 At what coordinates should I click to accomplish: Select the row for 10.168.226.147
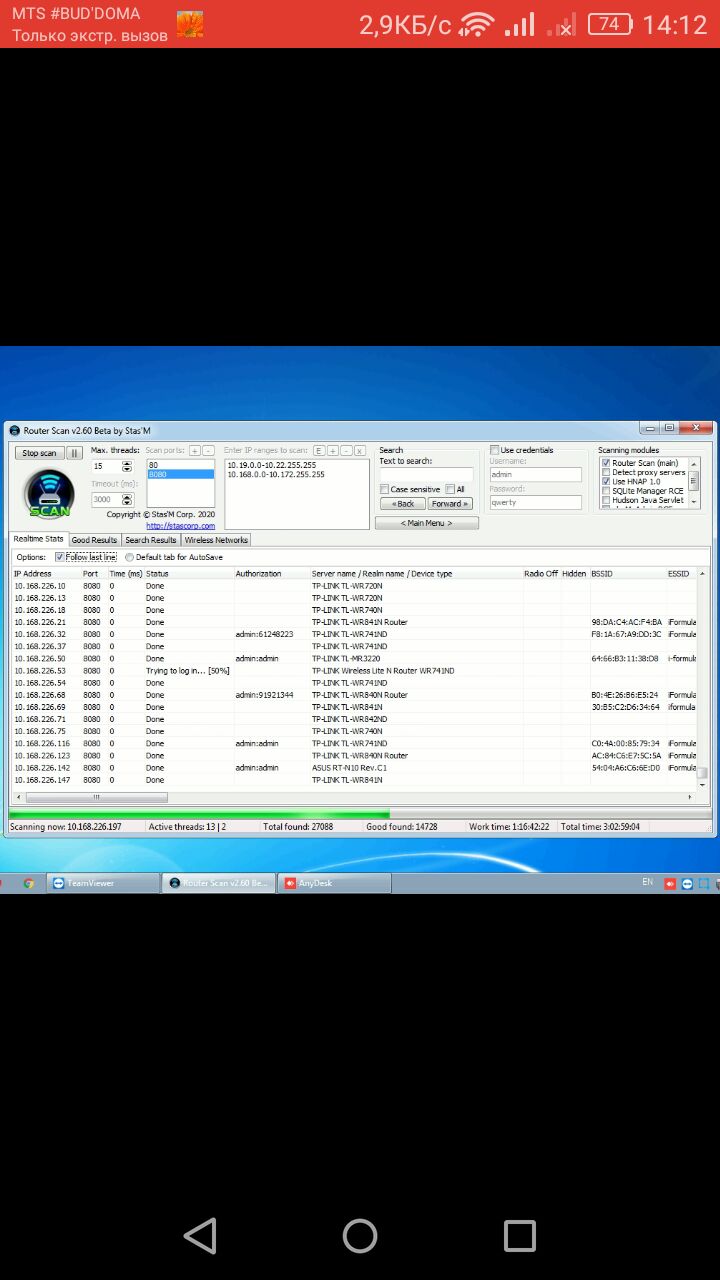click(x=354, y=780)
